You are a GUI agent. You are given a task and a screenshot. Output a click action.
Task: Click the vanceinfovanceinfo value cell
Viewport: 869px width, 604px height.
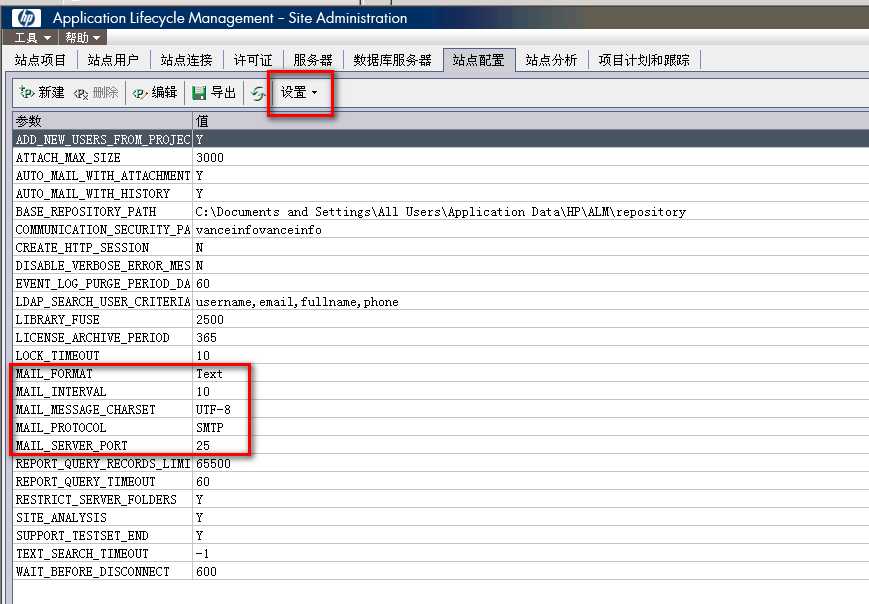[258, 229]
